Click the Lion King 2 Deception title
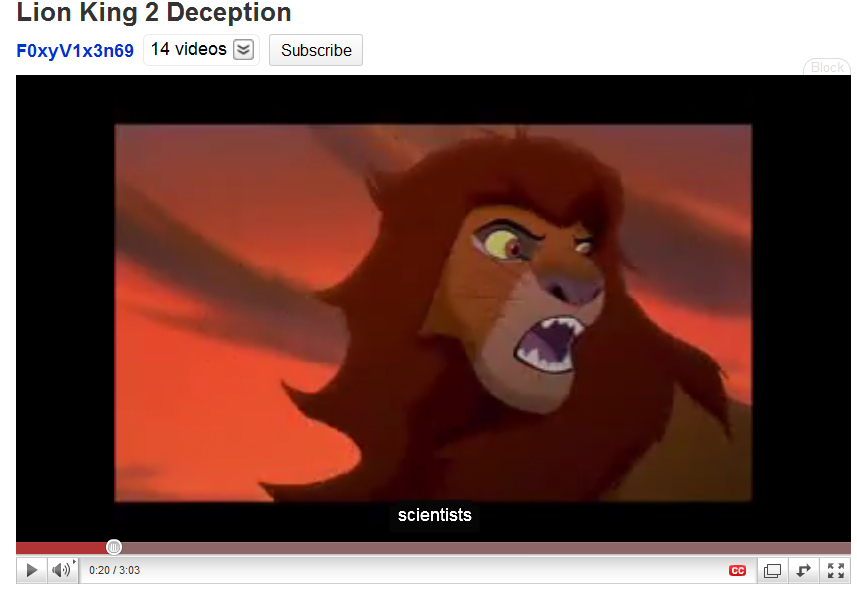Image resolution: width=857 pixels, height=593 pixels. [154, 12]
